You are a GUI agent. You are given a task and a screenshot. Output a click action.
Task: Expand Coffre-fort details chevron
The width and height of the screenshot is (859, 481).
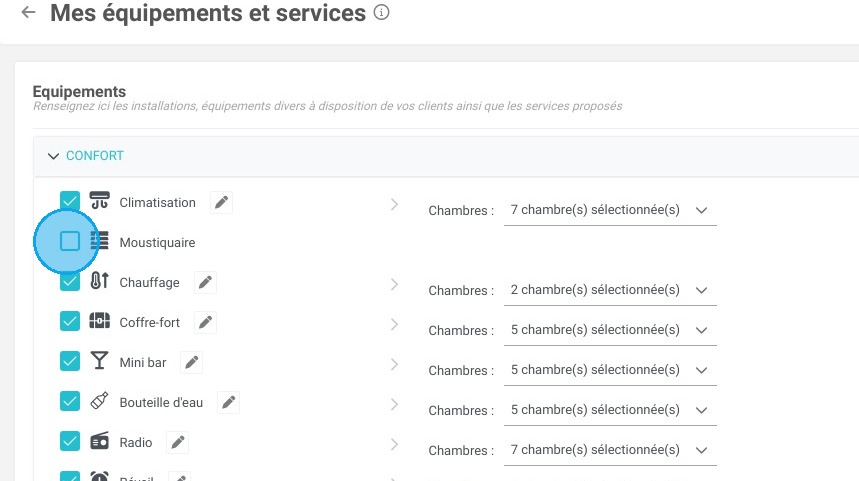394,324
